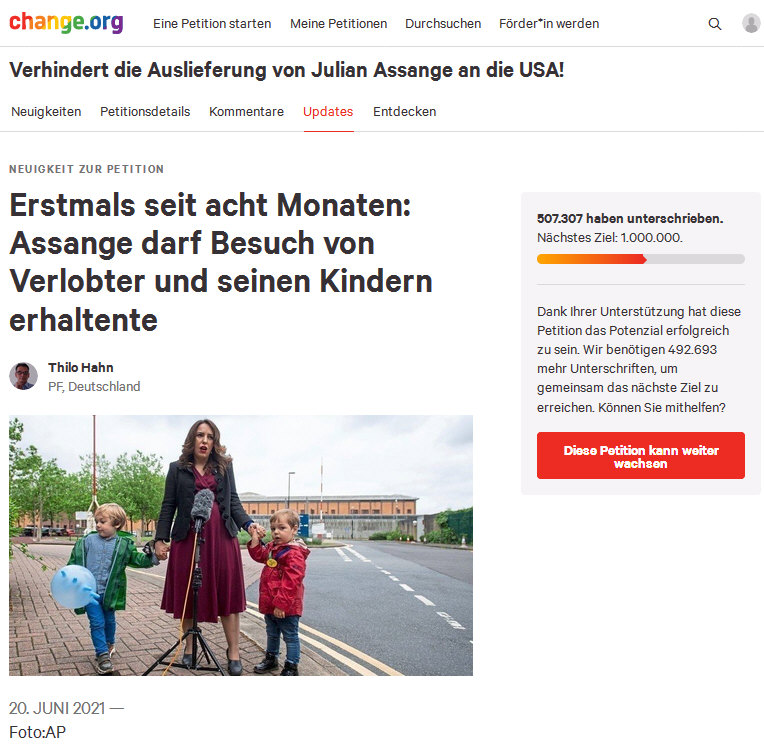Click 'Diese Petition kann weiter wachsen' button
Viewport: 764px width, 744px height.
click(641, 456)
